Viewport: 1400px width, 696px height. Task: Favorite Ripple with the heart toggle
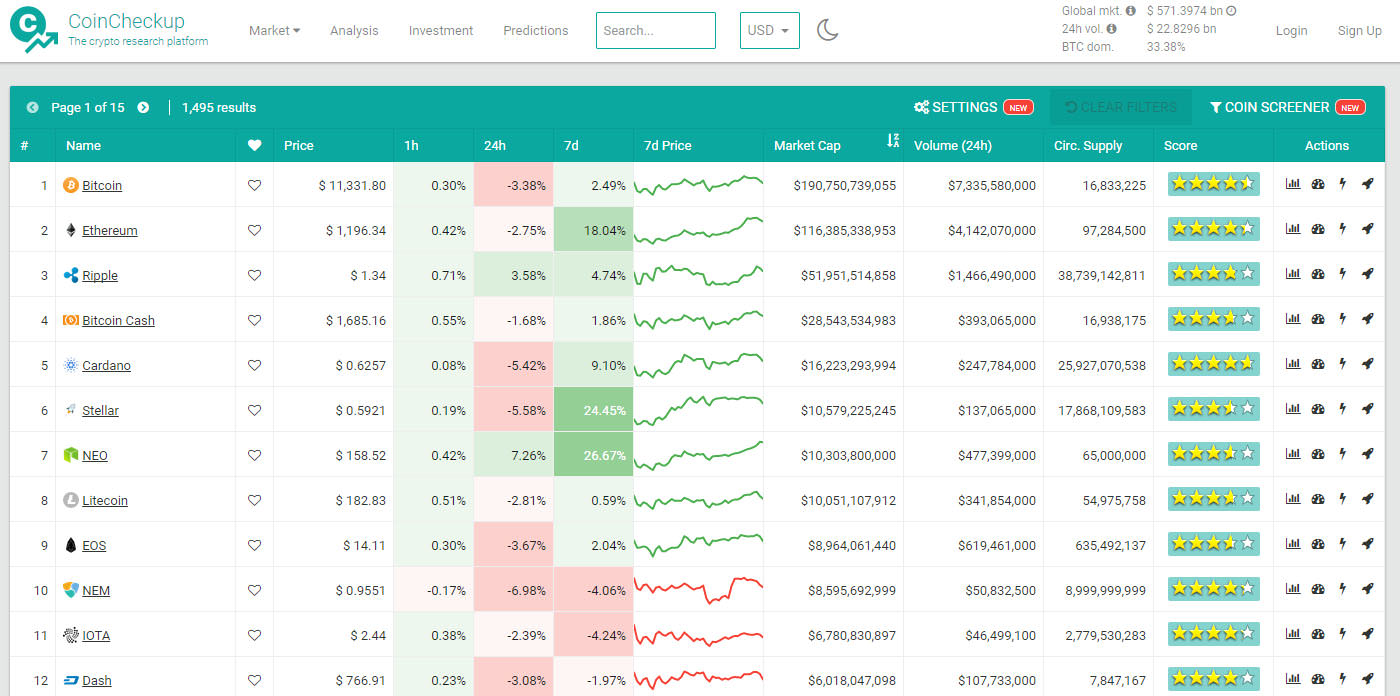(x=254, y=275)
